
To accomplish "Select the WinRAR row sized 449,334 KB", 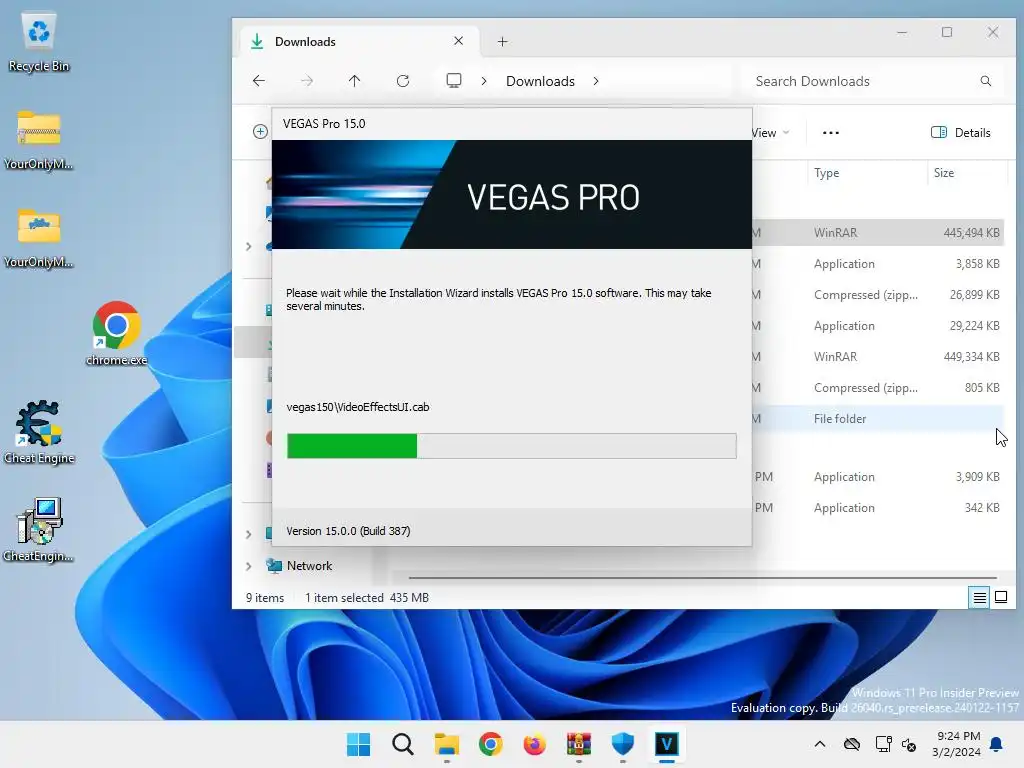I will click(x=878, y=357).
